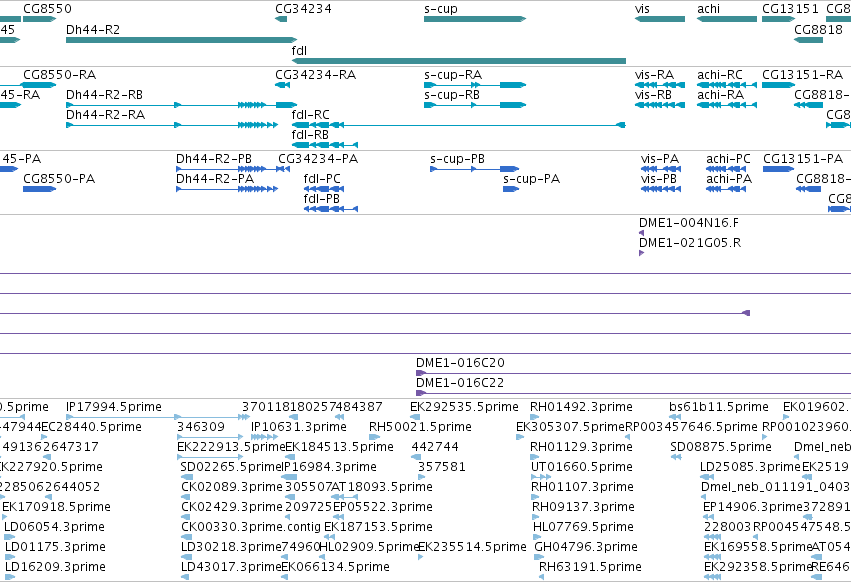851x582 pixels.
Task: Select EST RH01129.3prime
Action: [x=581, y=447]
